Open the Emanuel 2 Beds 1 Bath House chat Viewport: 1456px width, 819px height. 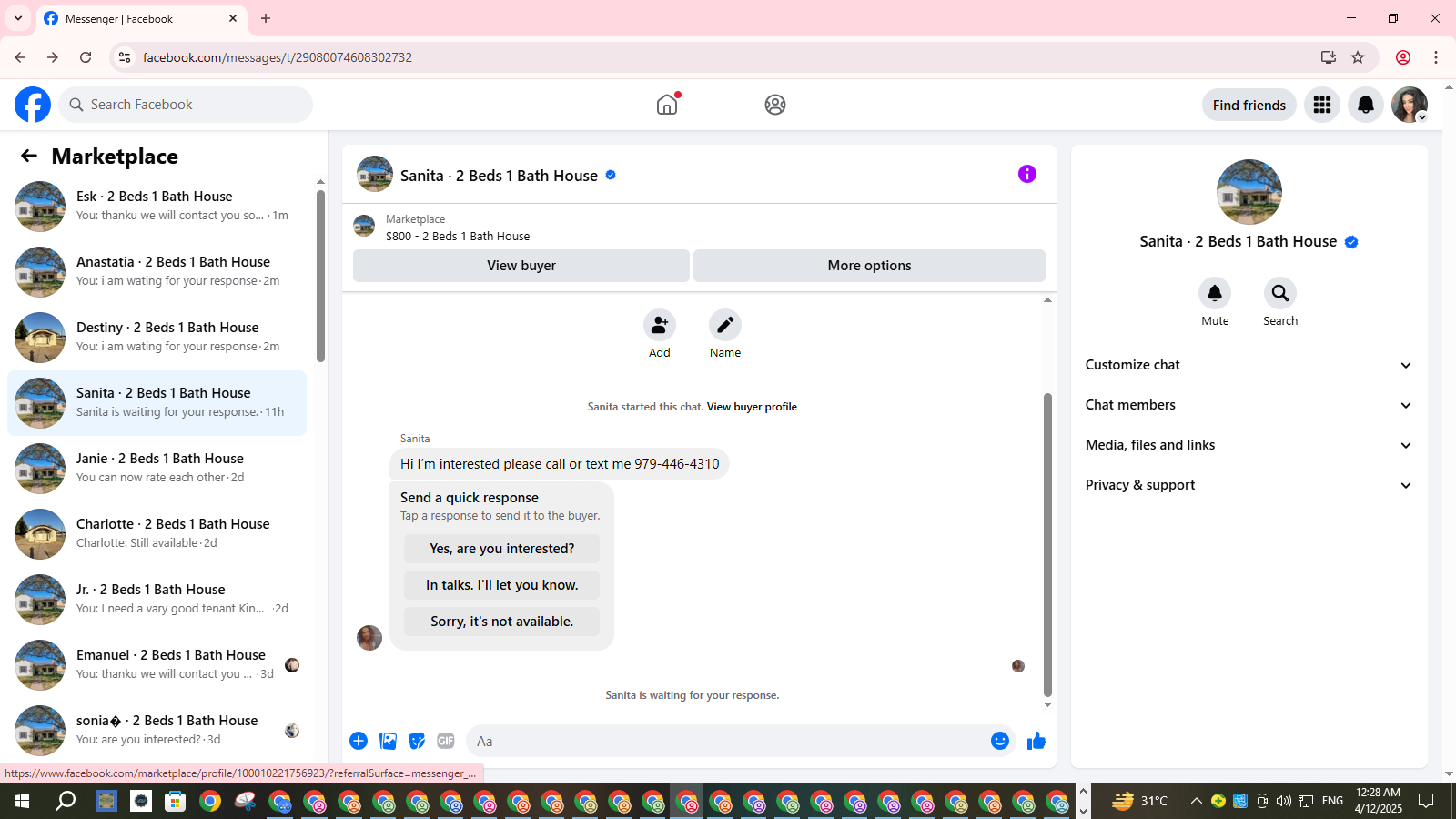(157, 665)
